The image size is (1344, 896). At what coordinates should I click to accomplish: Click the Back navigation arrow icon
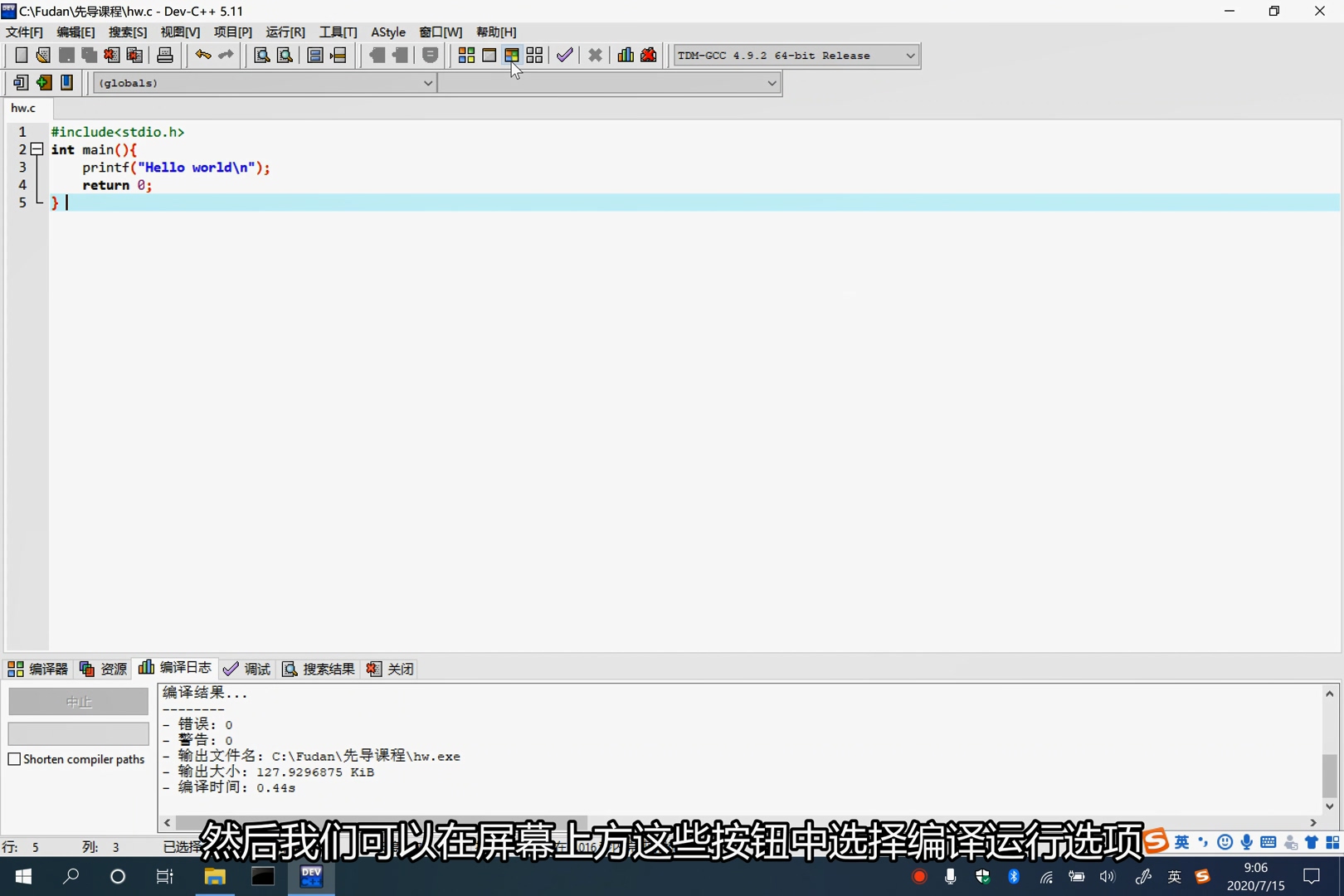tap(377, 56)
